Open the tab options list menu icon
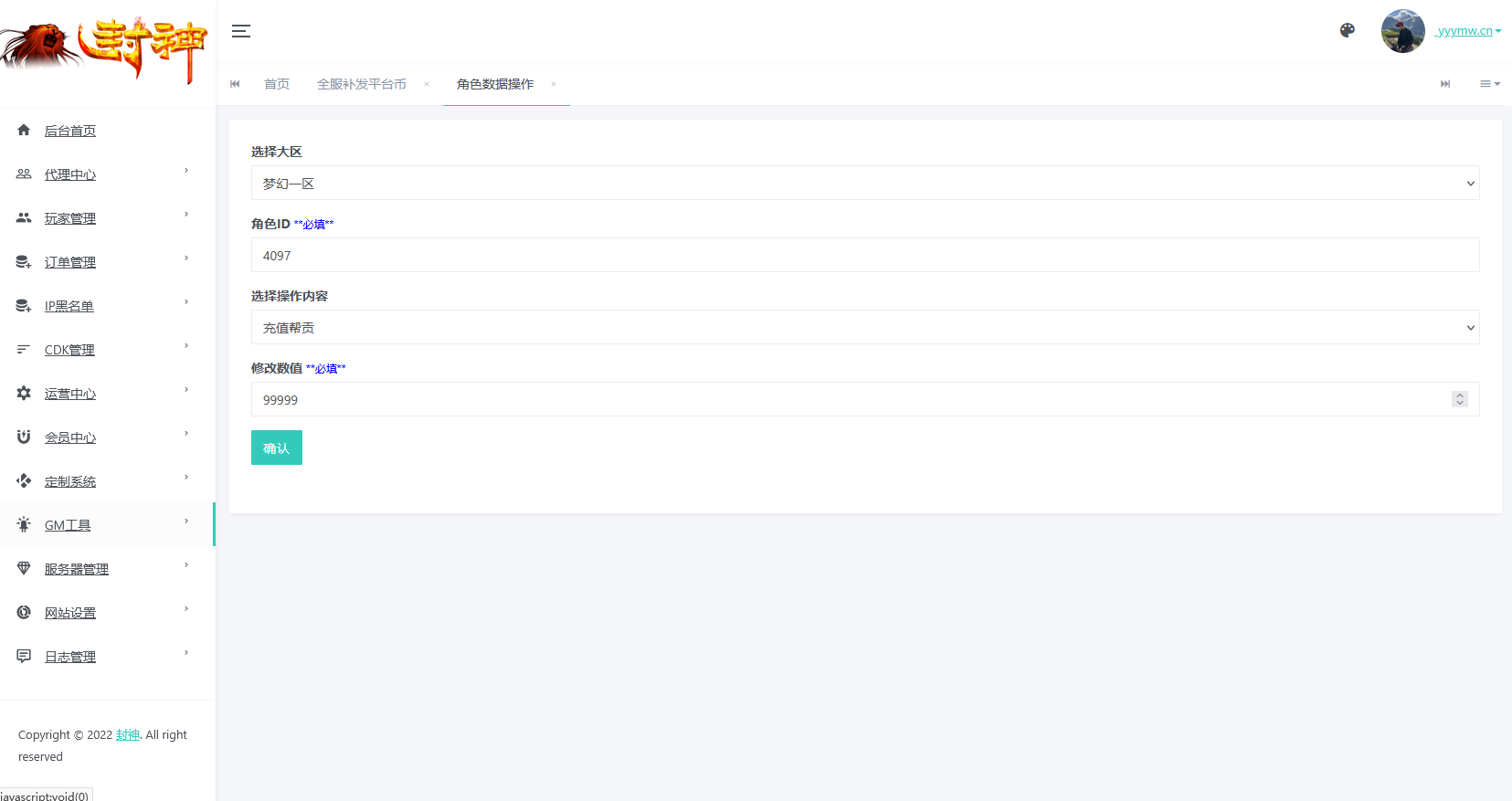This screenshot has width=1512, height=801. tap(1489, 84)
